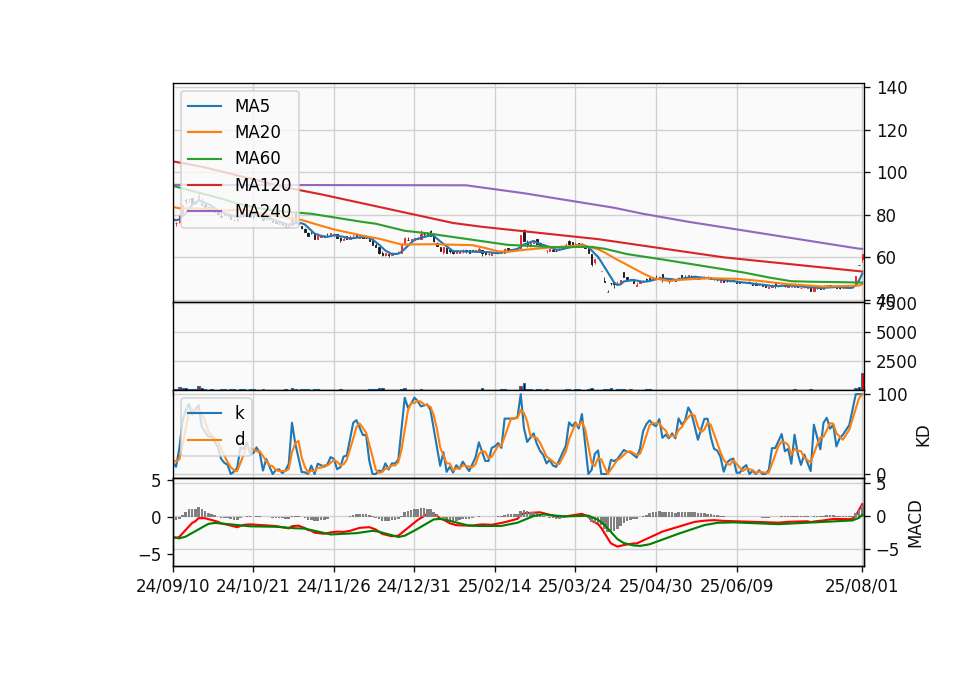Screen dimensions: 960x690
Task: Click the 60 price axis label
Action: 887,258
